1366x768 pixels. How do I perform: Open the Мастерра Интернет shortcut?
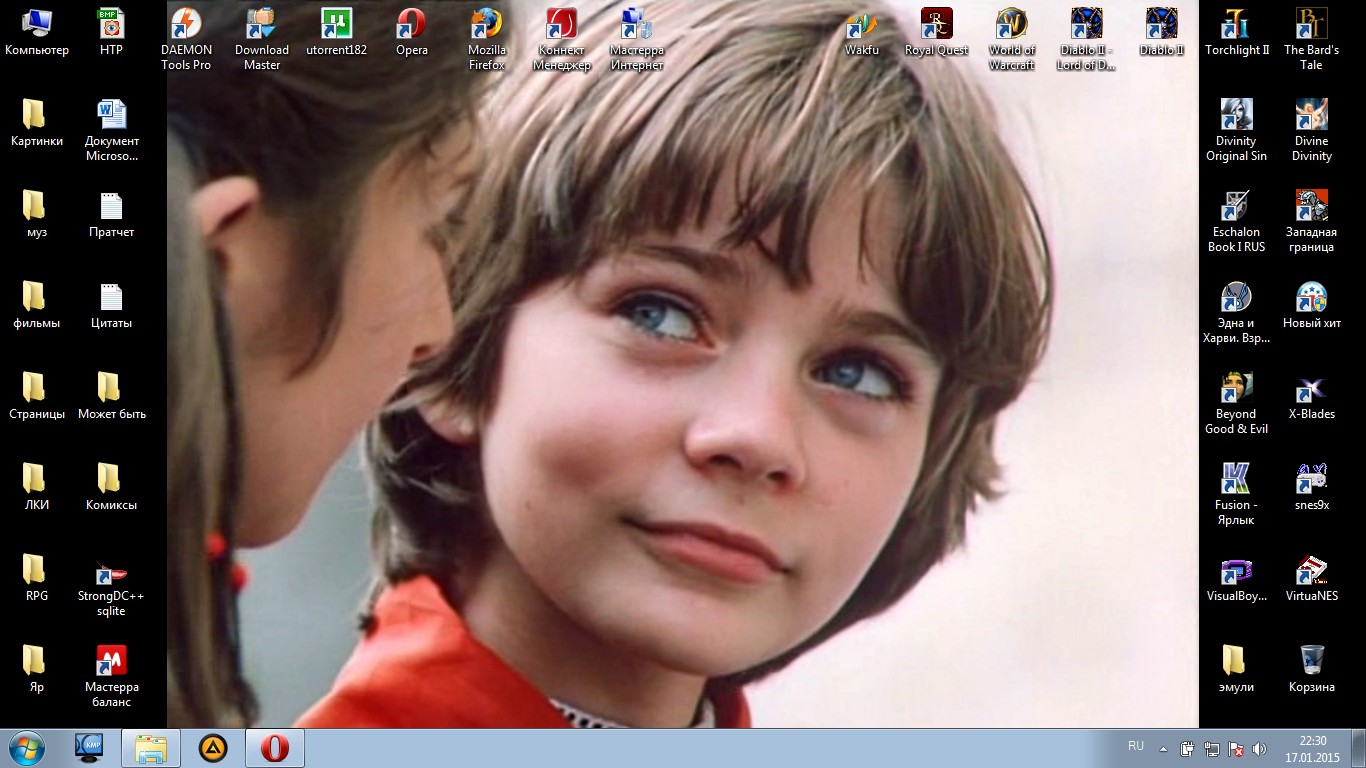tap(636, 39)
